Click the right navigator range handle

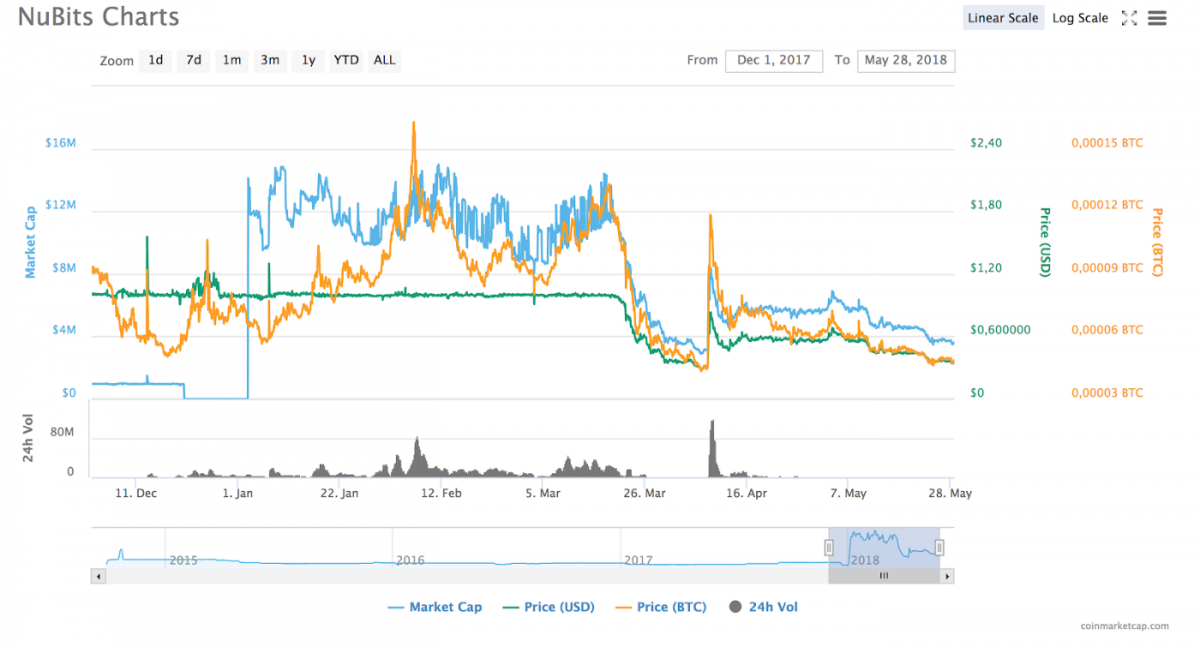(x=939, y=547)
